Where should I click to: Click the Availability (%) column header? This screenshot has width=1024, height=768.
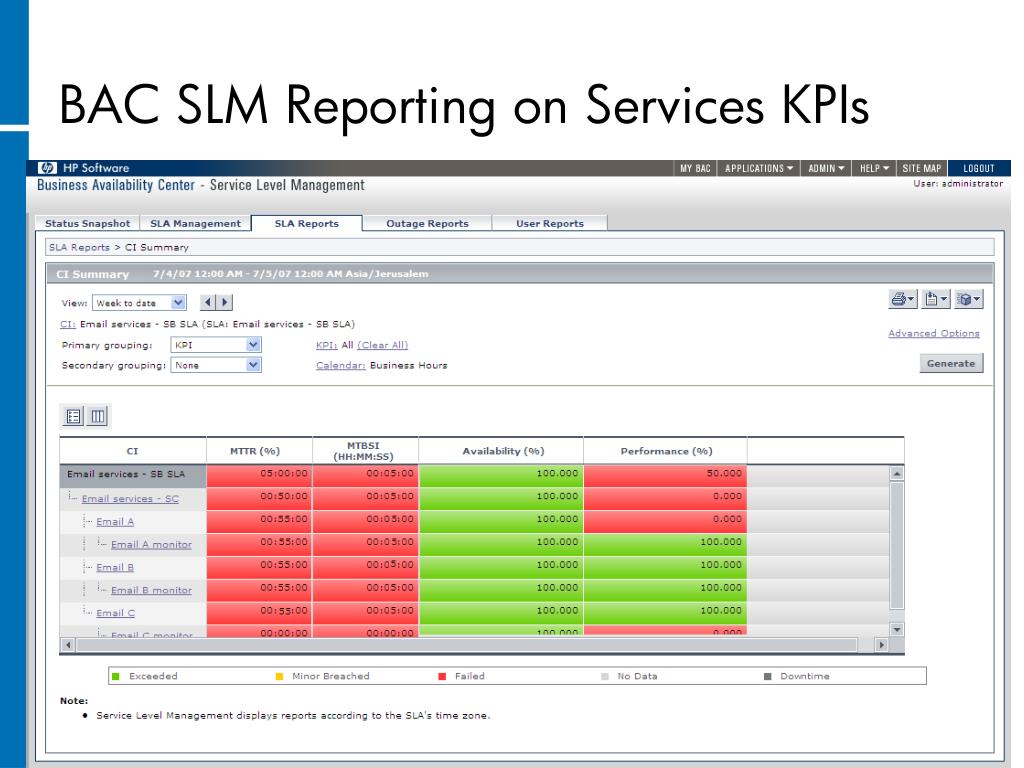501,451
